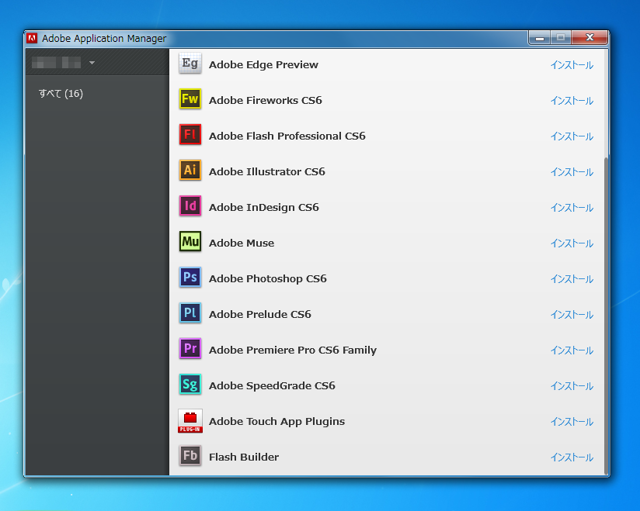Screen dimensions: 640x511
Task: Close the Adobe Application Manager window
Action: click(x=589, y=38)
